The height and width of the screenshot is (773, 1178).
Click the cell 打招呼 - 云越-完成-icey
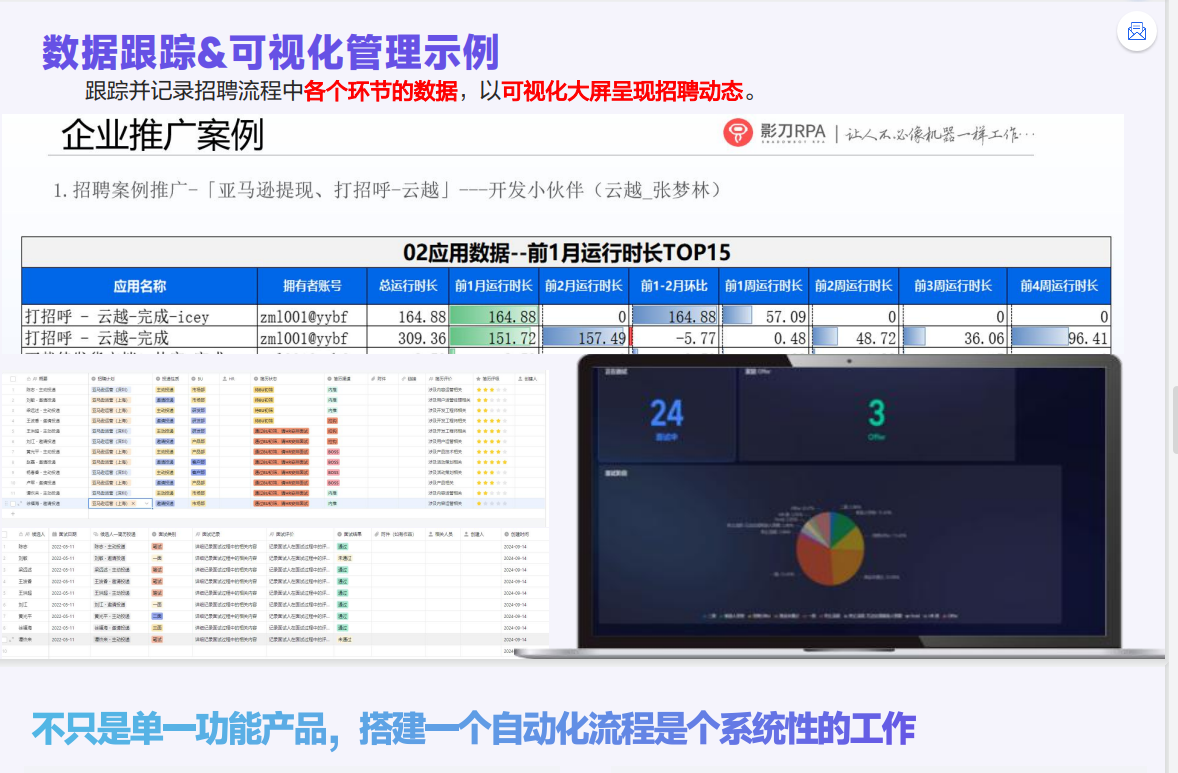click(140, 316)
